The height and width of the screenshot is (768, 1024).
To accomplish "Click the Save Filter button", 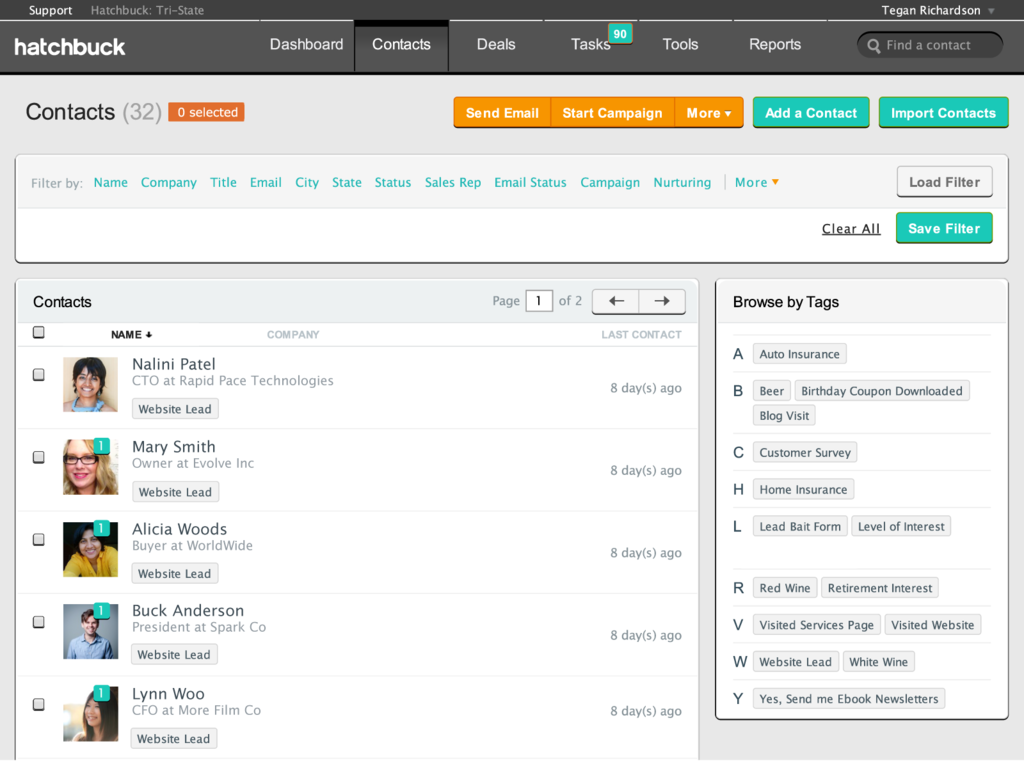I will [x=944, y=229].
